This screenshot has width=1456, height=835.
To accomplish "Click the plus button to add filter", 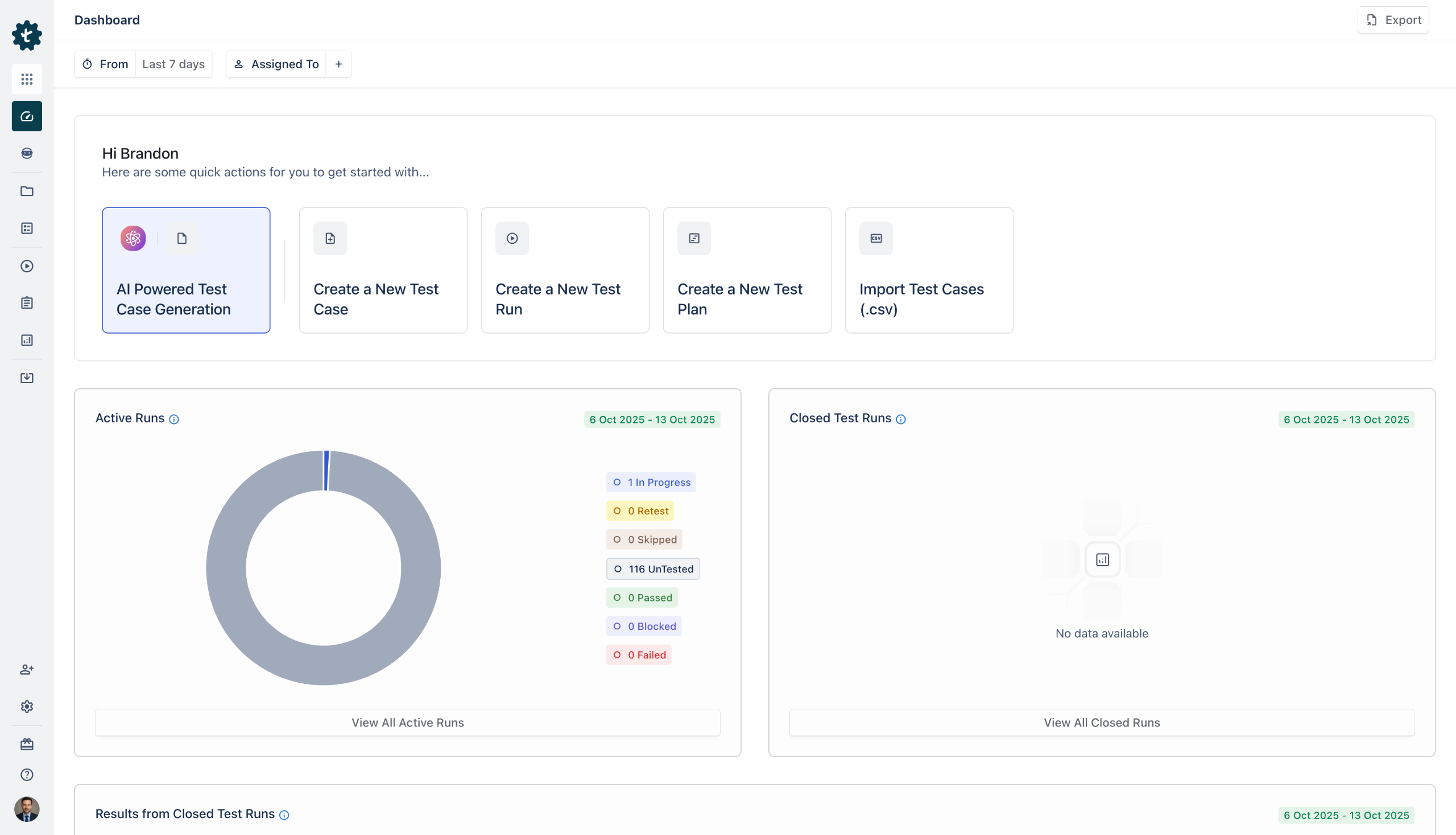I will pyautogui.click(x=338, y=64).
